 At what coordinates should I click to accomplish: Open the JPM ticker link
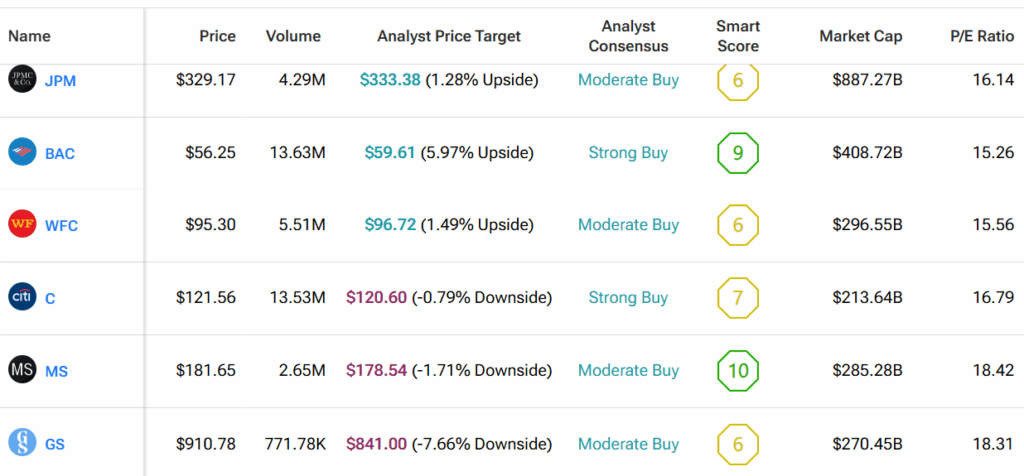pyautogui.click(x=60, y=81)
